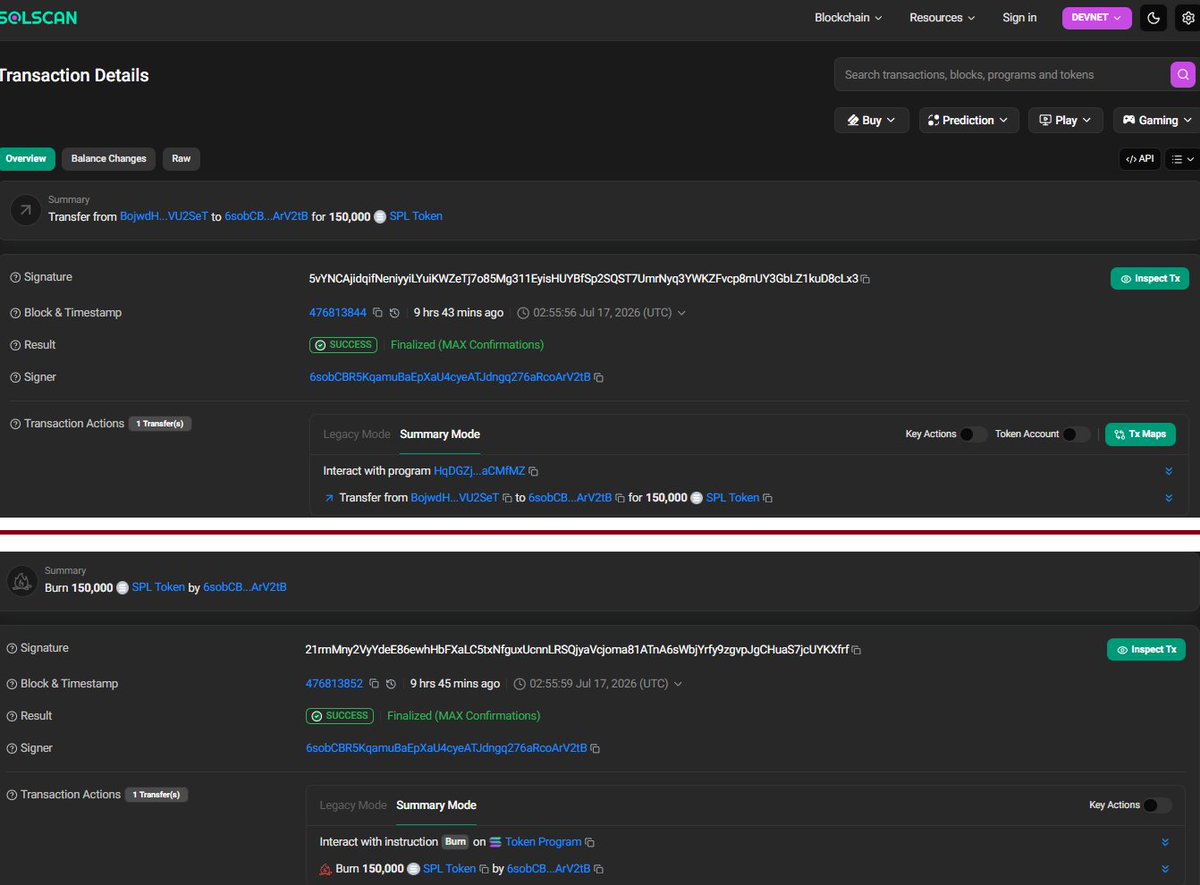Open block link 476813852
The image size is (1200, 885).
click(x=334, y=684)
